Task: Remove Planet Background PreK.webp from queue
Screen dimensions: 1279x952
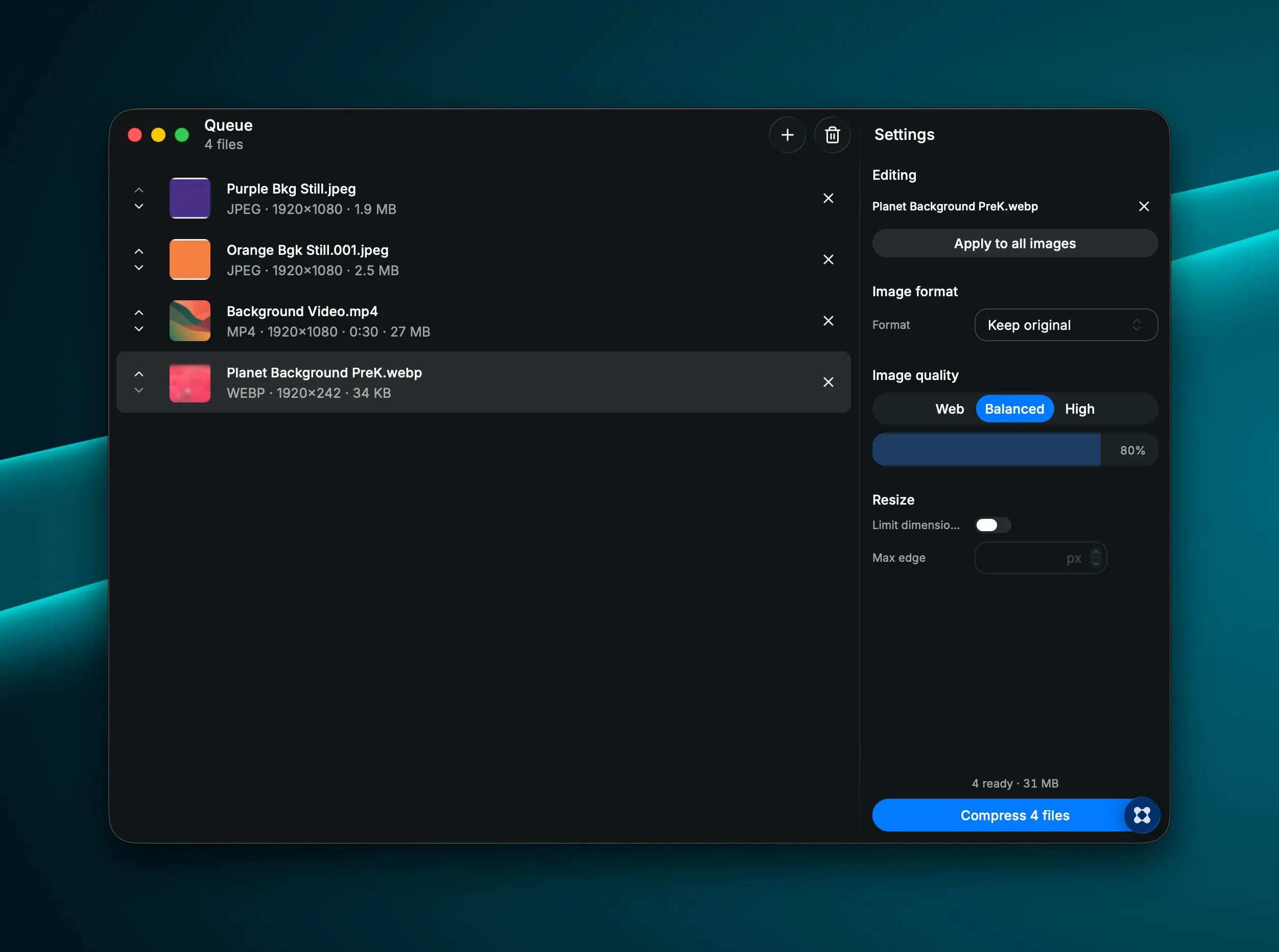Action: point(828,382)
